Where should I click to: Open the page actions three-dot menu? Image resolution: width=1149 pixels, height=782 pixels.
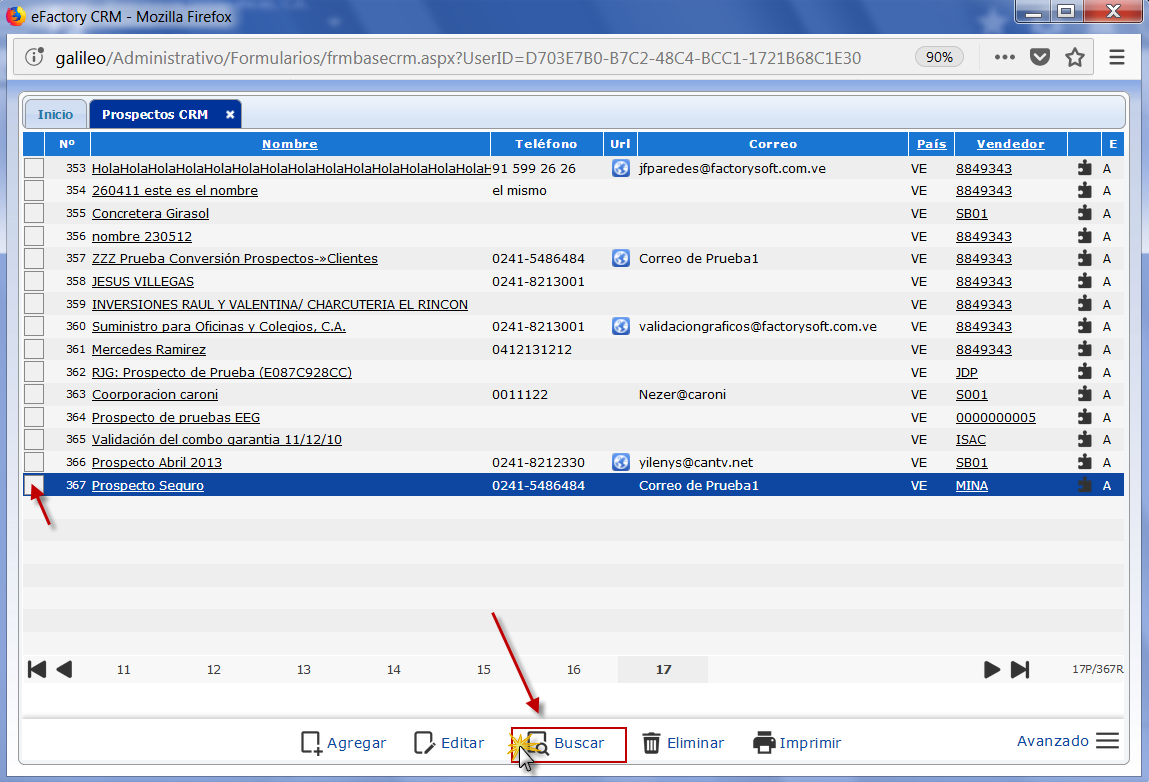[1003, 57]
